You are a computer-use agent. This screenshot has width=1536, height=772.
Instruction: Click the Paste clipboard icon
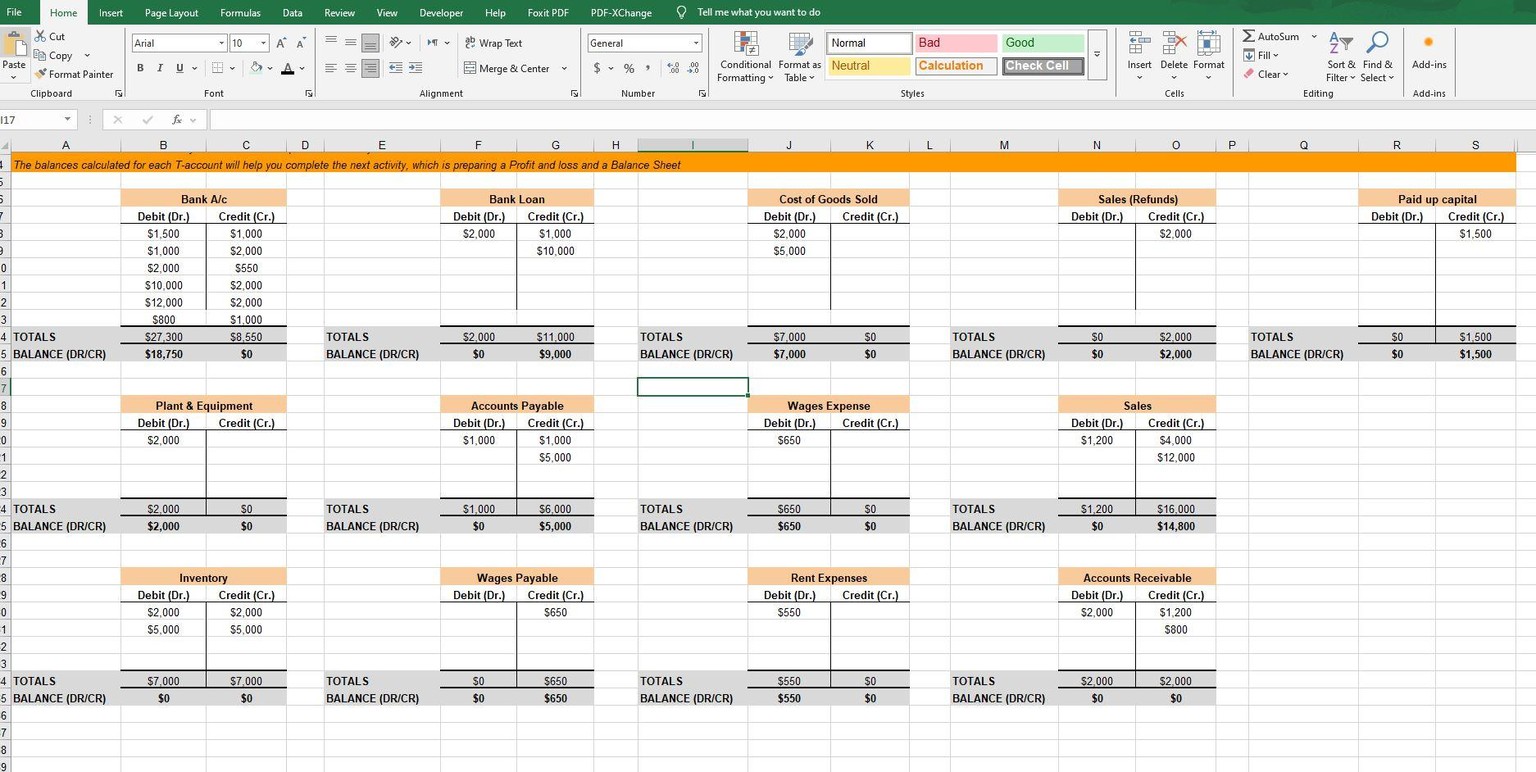point(14,44)
